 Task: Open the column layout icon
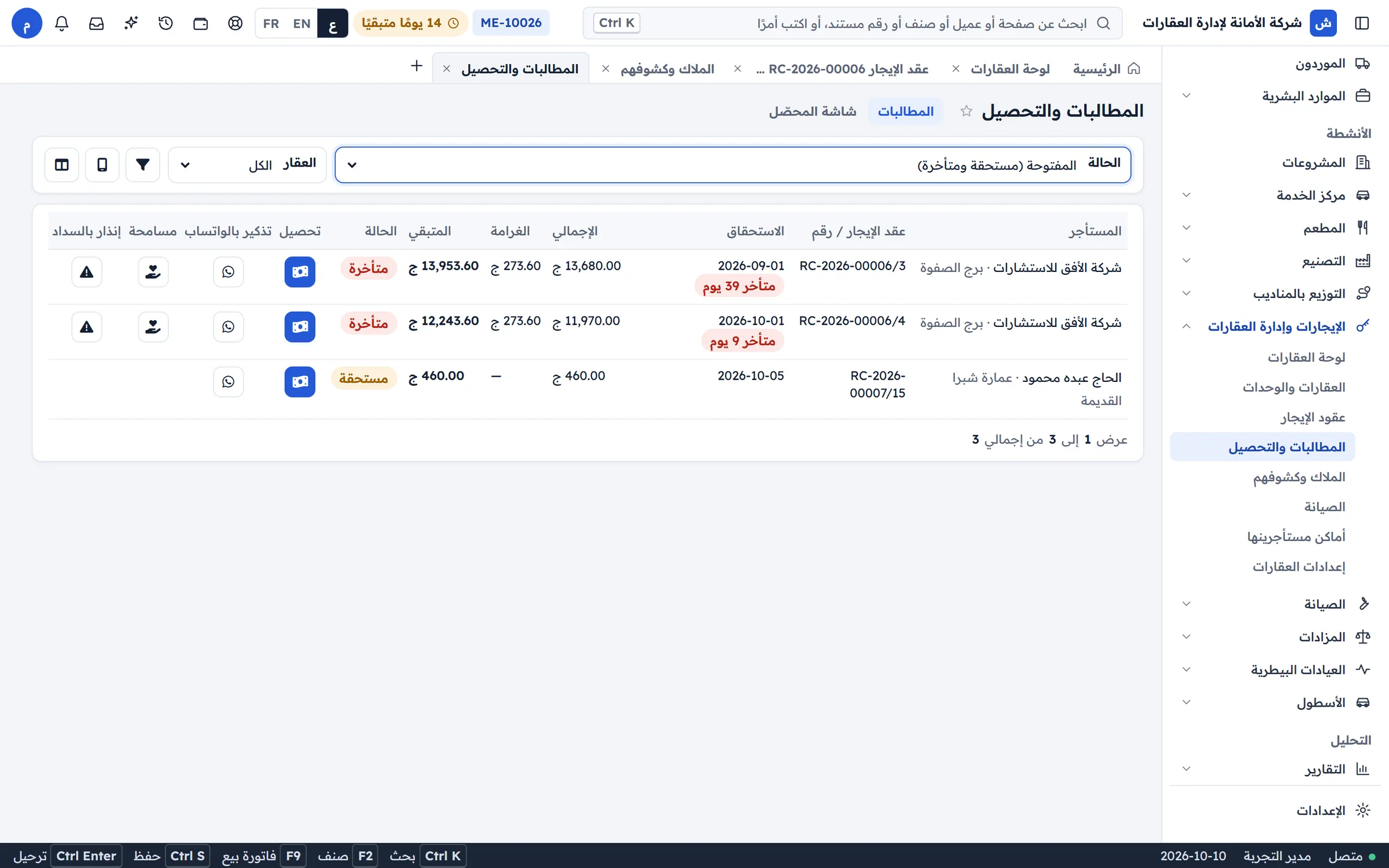pos(61,165)
